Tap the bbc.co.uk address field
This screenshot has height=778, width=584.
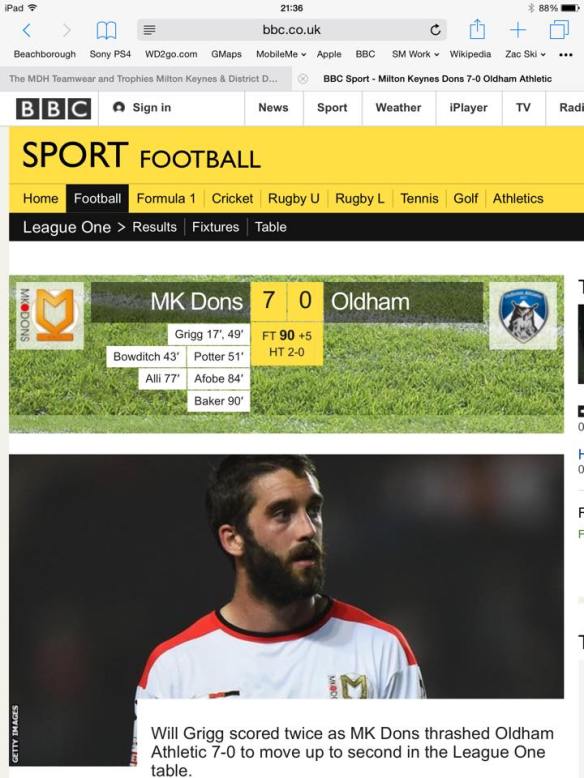[x=292, y=30]
